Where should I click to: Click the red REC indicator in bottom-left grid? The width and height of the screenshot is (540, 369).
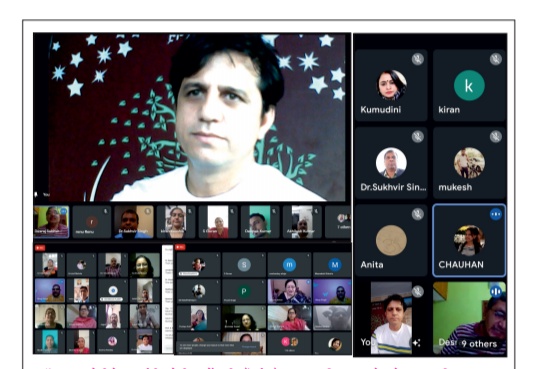(40, 248)
